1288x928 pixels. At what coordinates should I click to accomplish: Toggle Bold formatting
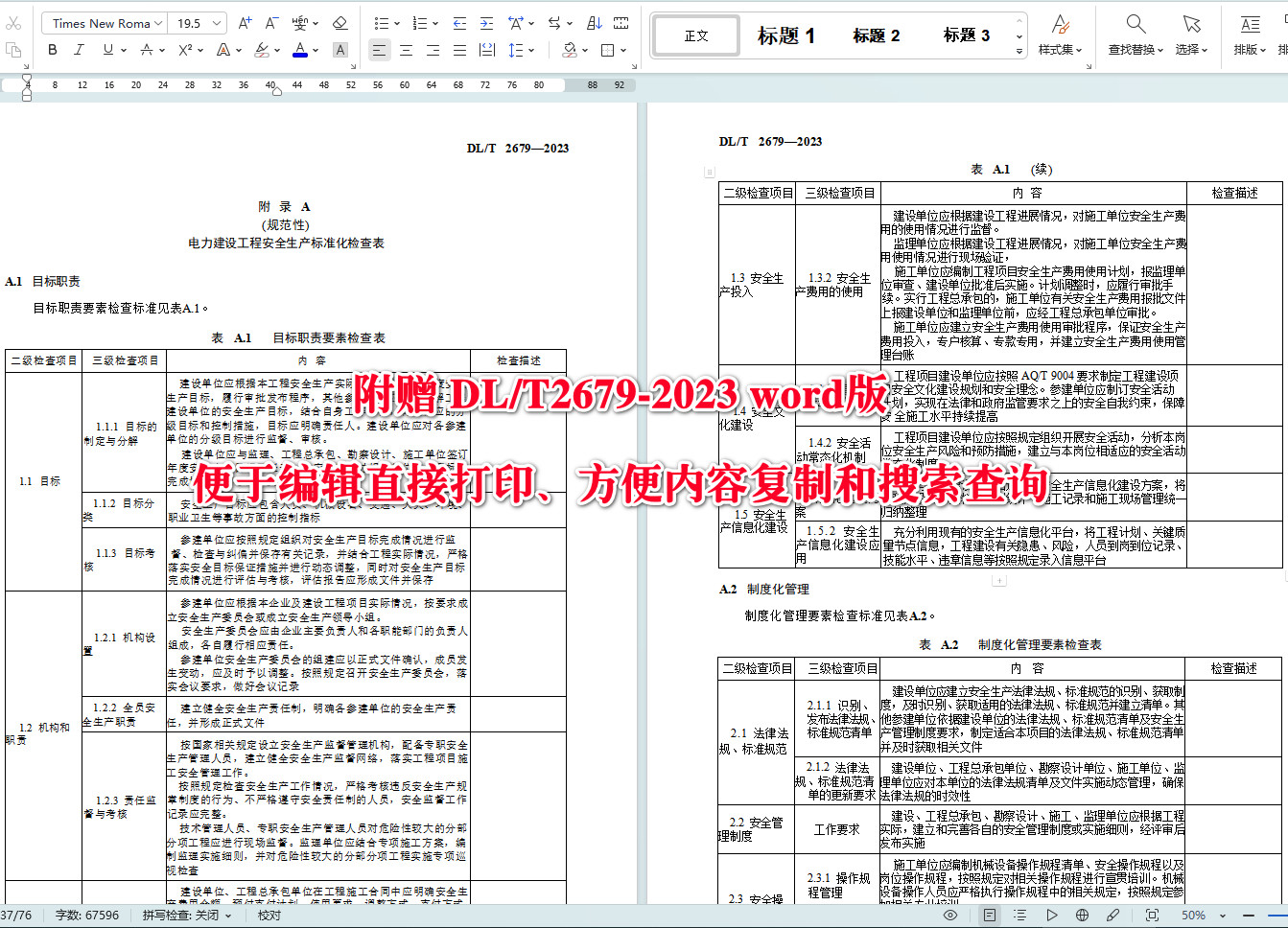point(53,50)
